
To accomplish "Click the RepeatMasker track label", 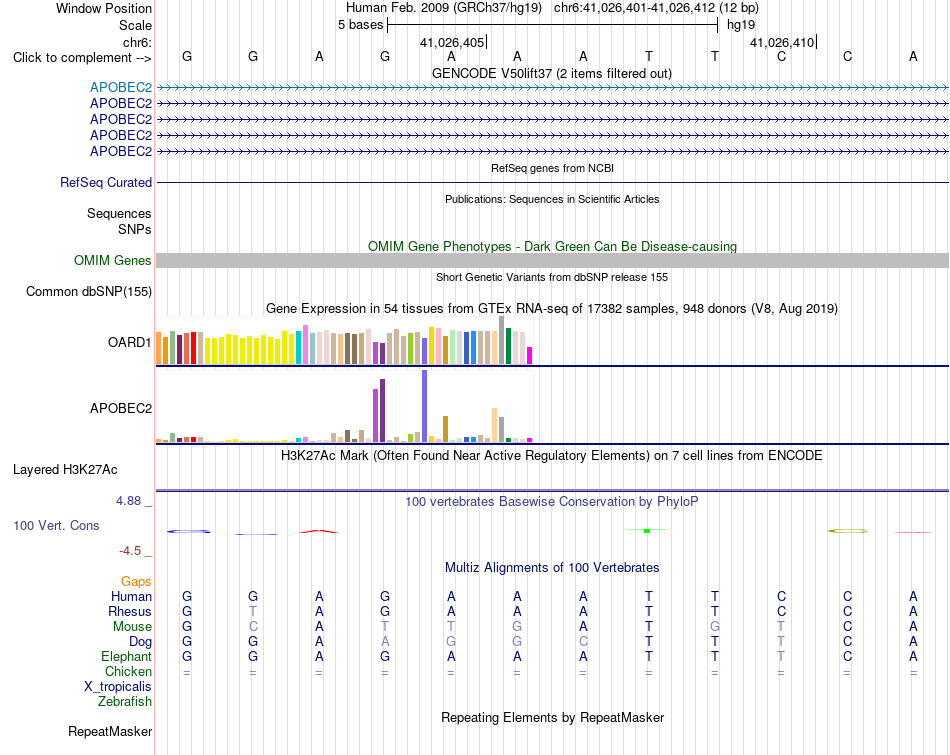I will (x=110, y=731).
